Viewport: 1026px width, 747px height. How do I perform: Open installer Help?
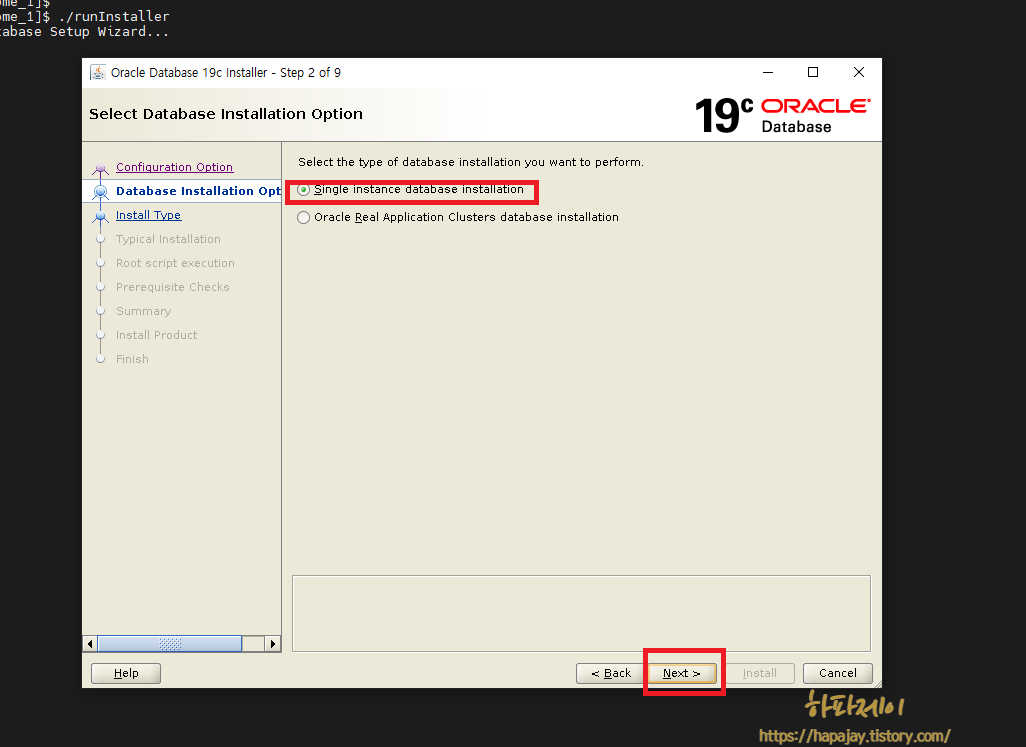point(126,673)
